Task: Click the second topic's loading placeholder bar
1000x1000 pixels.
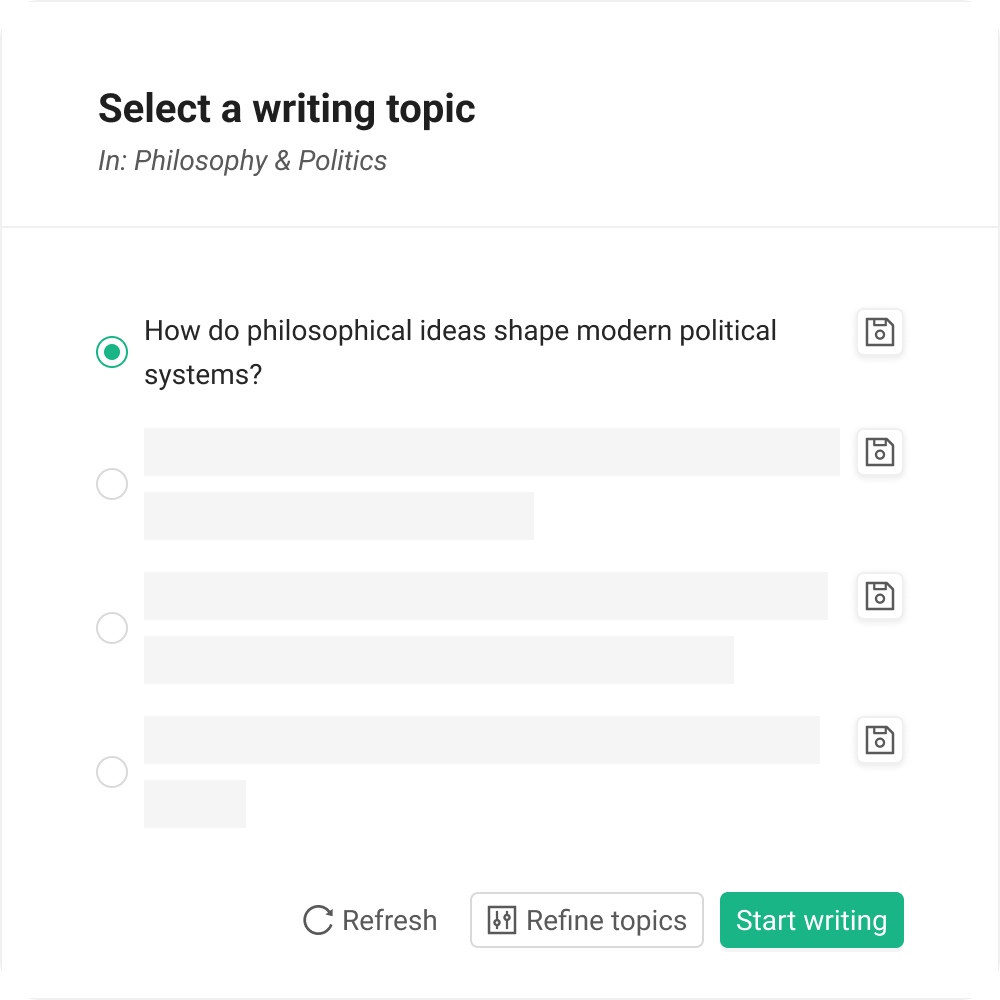Action: tap(492, 451)
